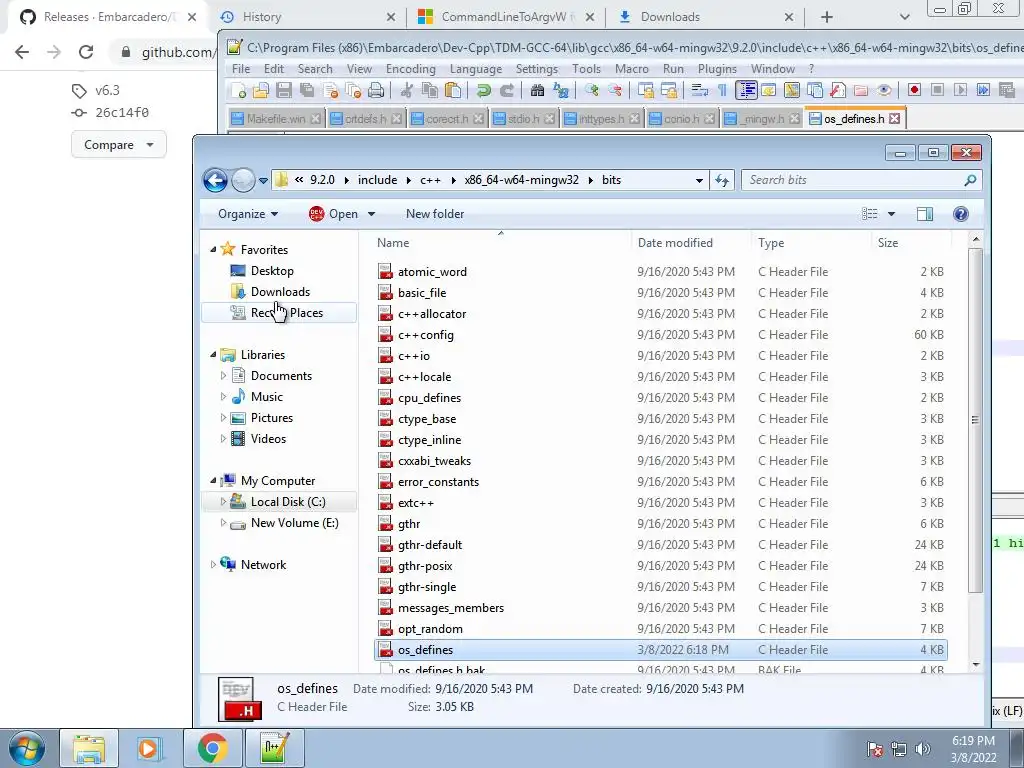Open the Encoding menu in Notepad++

[410, 69]
